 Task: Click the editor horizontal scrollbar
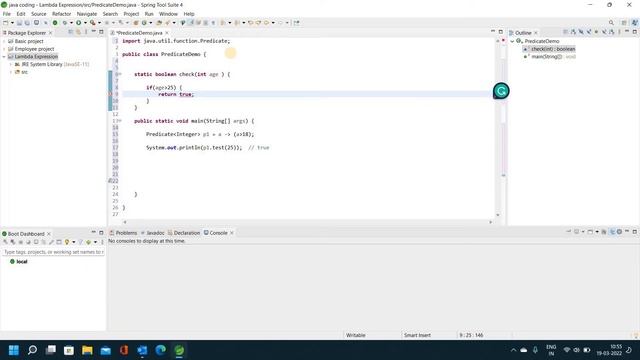pyautogui.click(x=307, y=222)
